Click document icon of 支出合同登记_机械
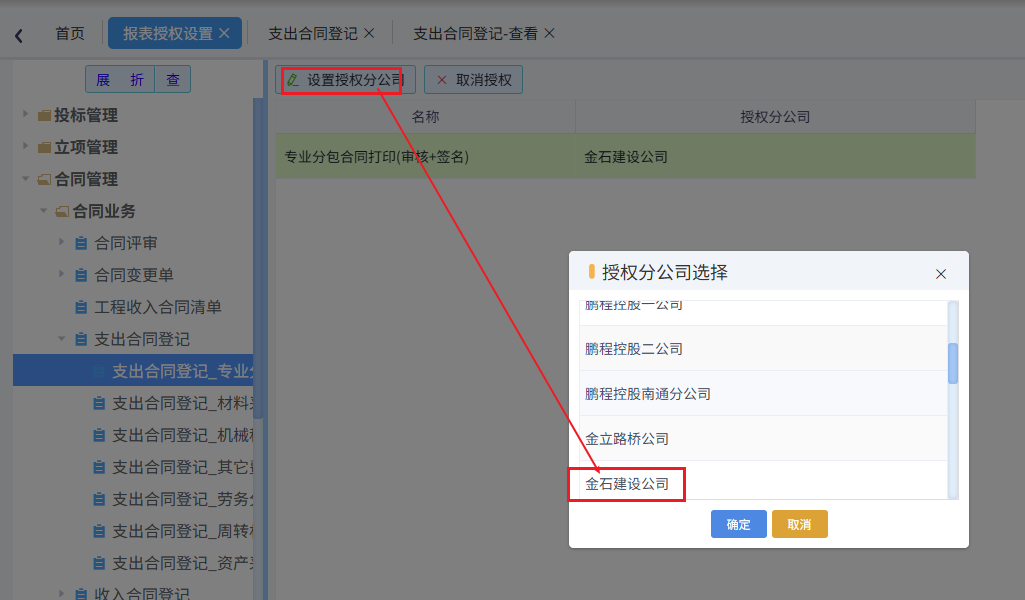Viewport: 1025px width, 600px height. pos(99,435)
